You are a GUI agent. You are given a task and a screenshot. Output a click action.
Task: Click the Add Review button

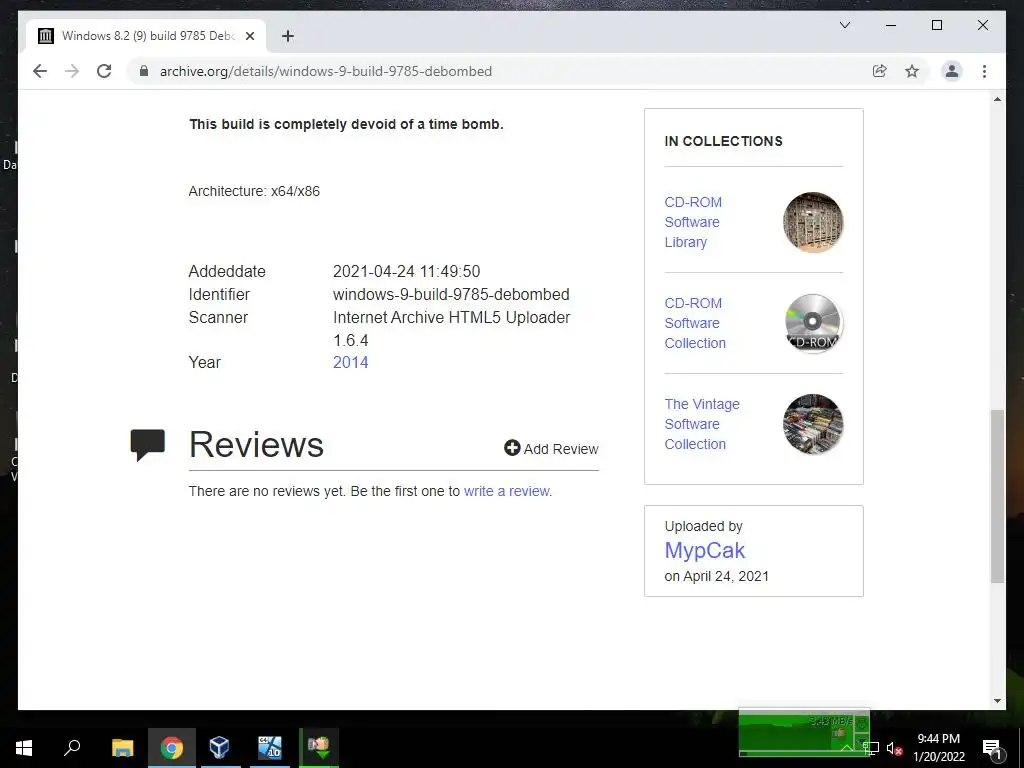tap(551, 449)
